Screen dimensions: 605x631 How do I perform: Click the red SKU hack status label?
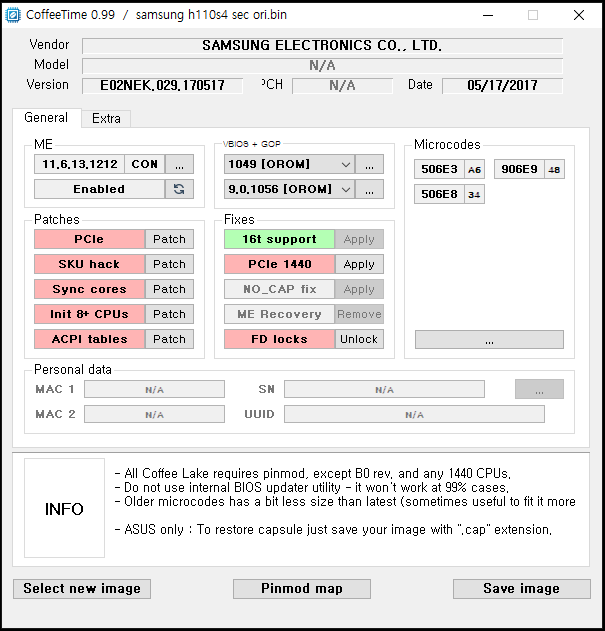pyautogui.click(x=89, y=264)
